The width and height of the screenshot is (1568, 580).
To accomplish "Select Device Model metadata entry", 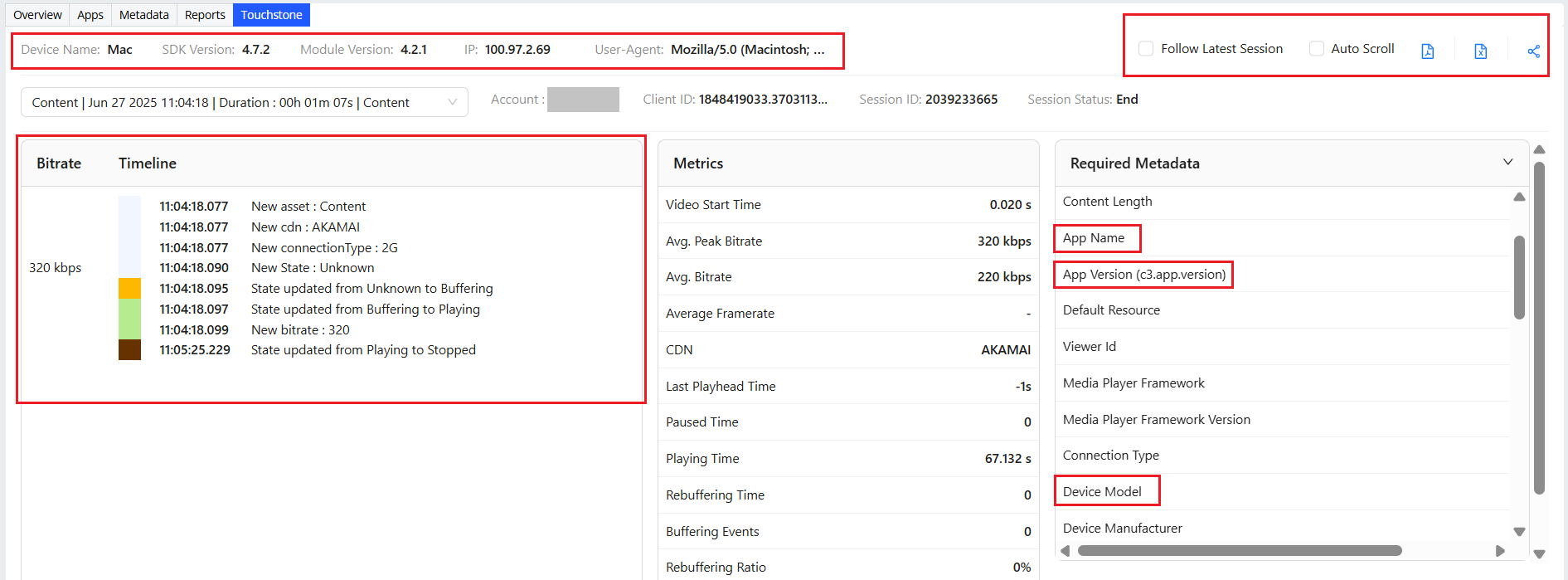I will click(1102, 491).
